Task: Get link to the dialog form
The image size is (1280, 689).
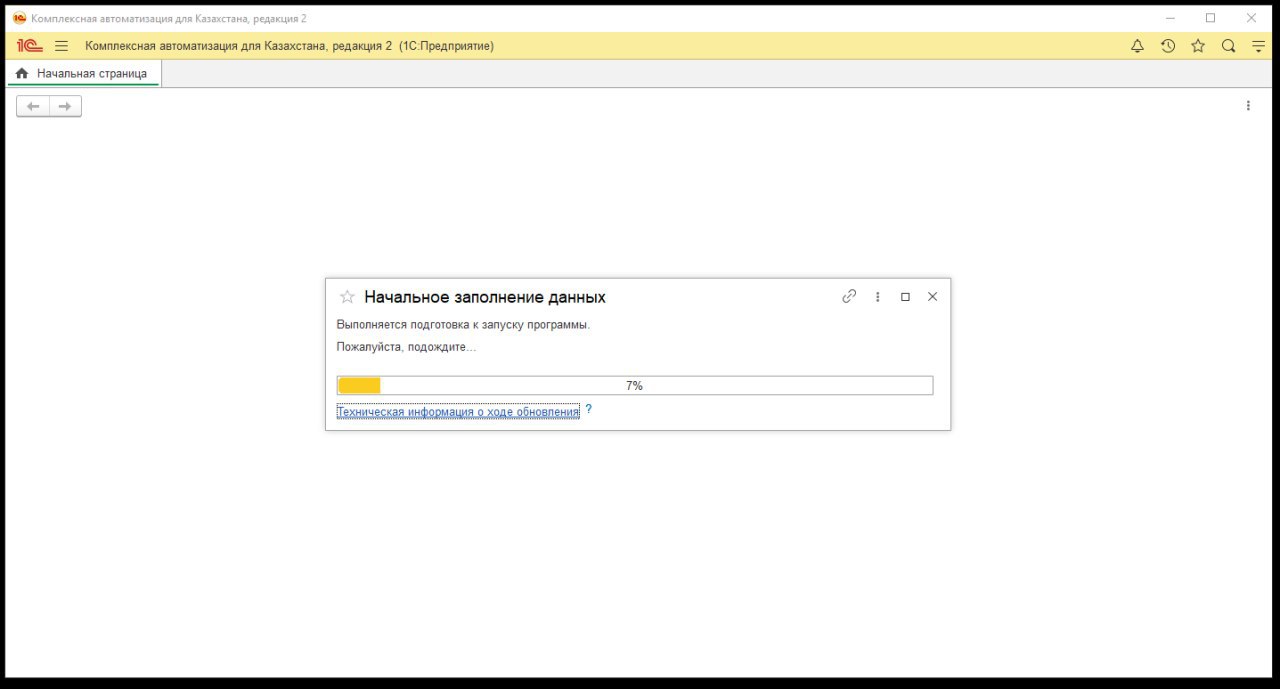Action: [x=849, y=296]
